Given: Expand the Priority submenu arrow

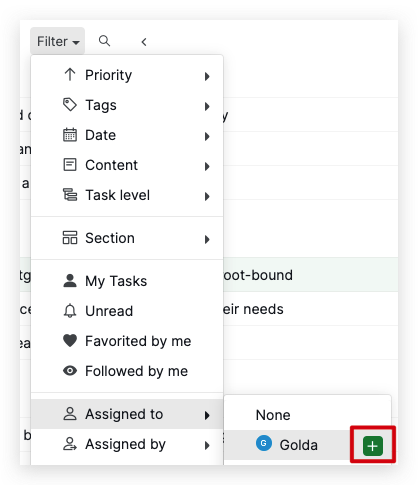Looking at the screenshot, I should click(207, 76).
